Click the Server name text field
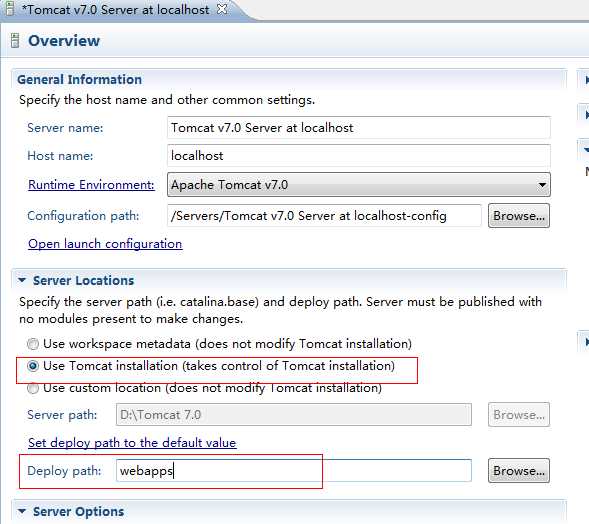The height and width of the screenshot is (524, 589). click(359, 128)
